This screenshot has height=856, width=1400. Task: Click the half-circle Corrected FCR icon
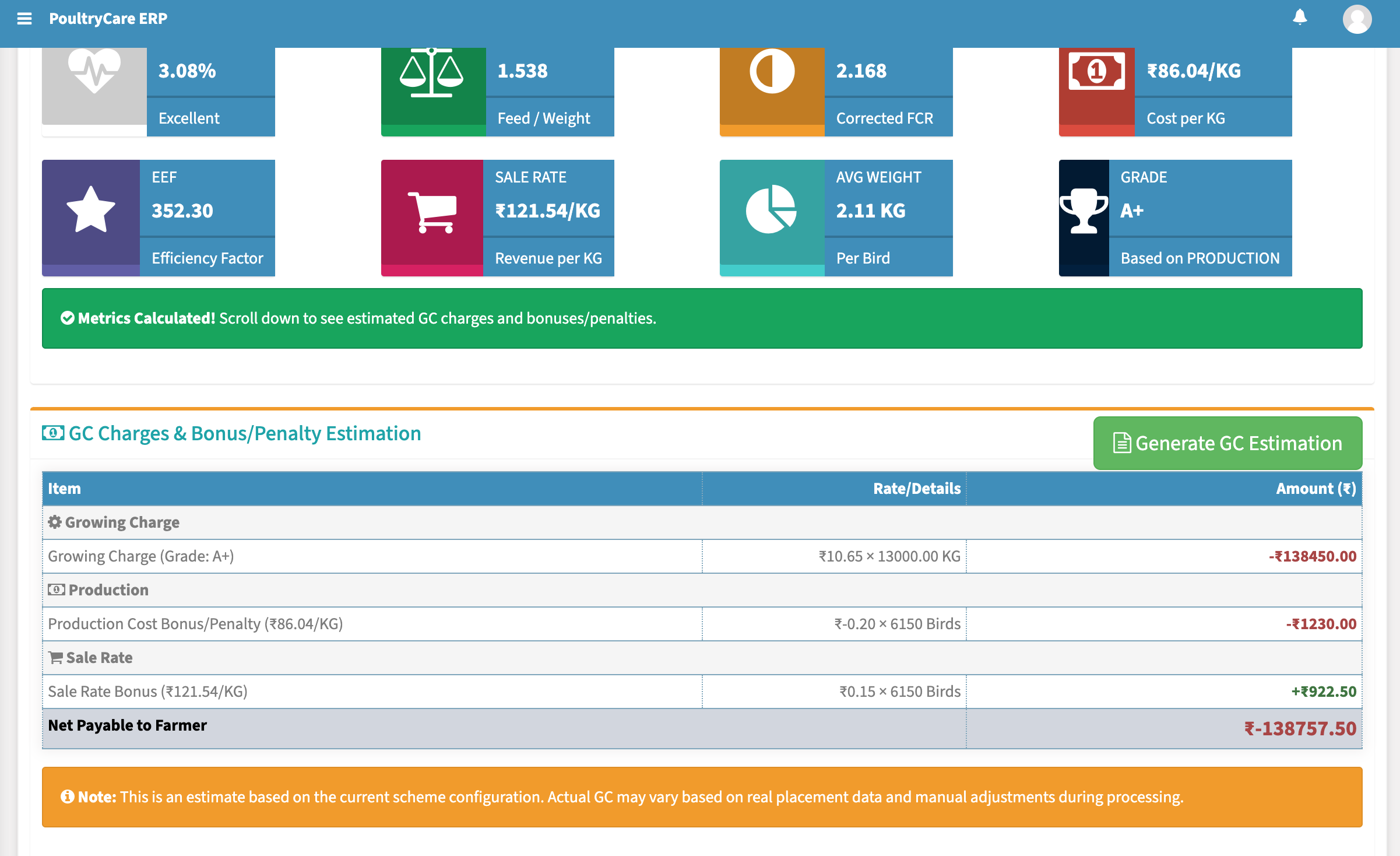pos(772,72)
